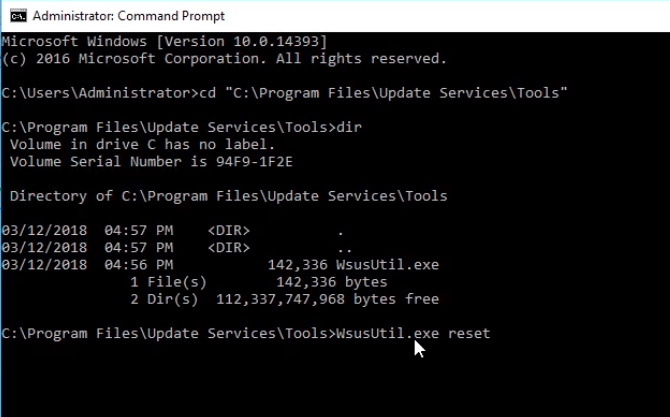
Task: Click the "Administrator: Command Prompt" title text
Action: tap(129, 16)
